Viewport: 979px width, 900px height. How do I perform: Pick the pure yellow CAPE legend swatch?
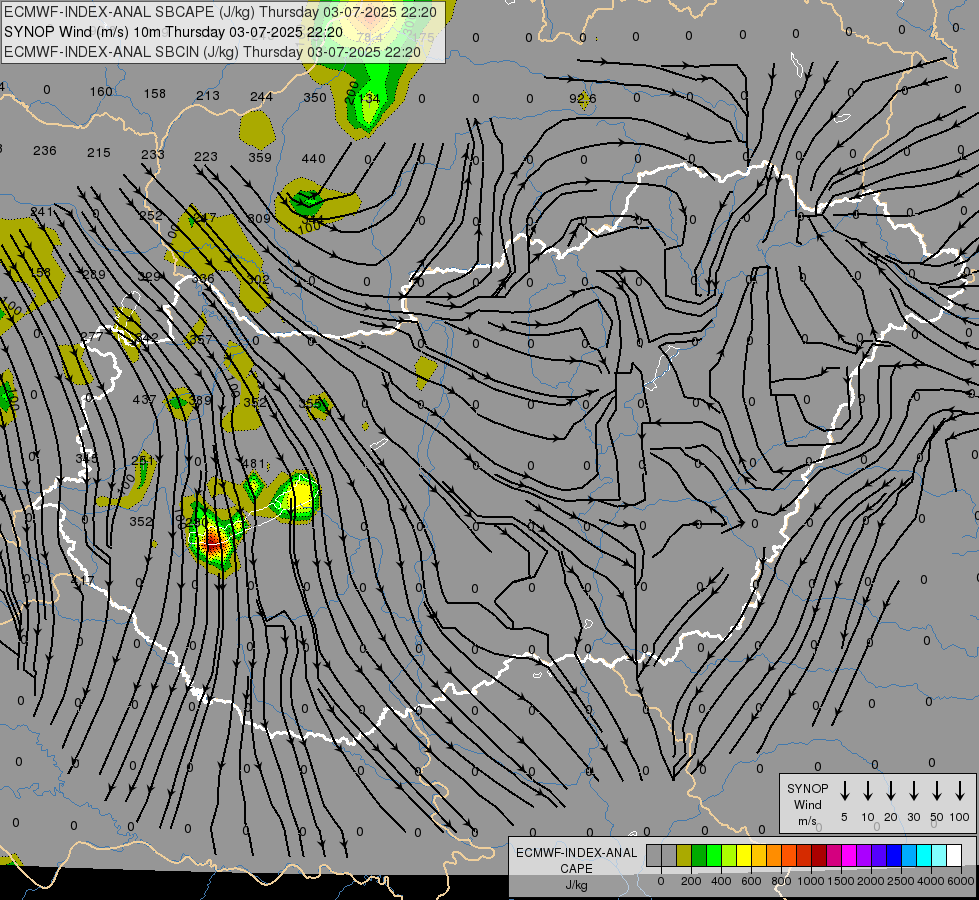point(744,856)
